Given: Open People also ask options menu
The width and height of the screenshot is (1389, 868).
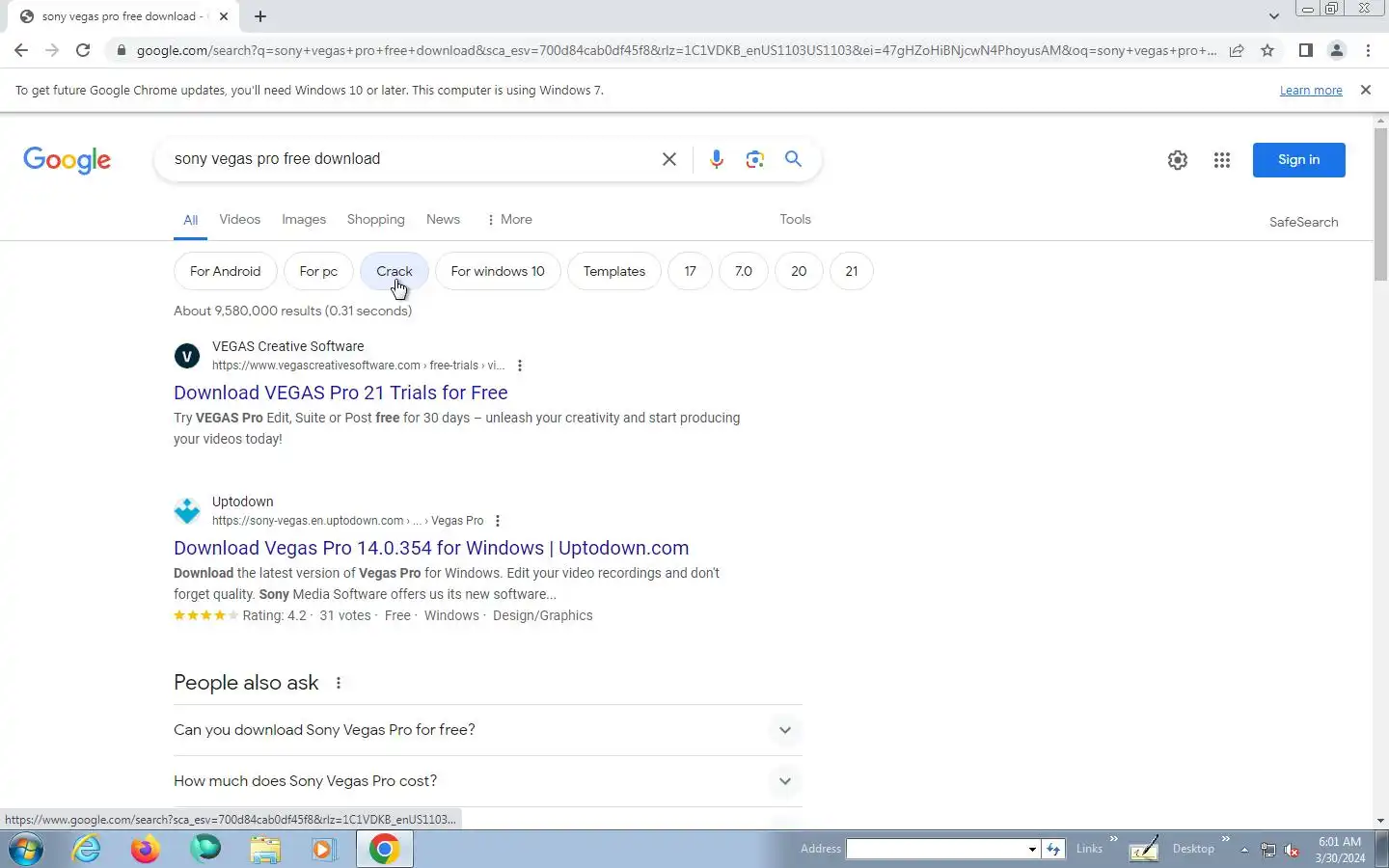Looking at the screenshot, I should click(x=339, y=683).
